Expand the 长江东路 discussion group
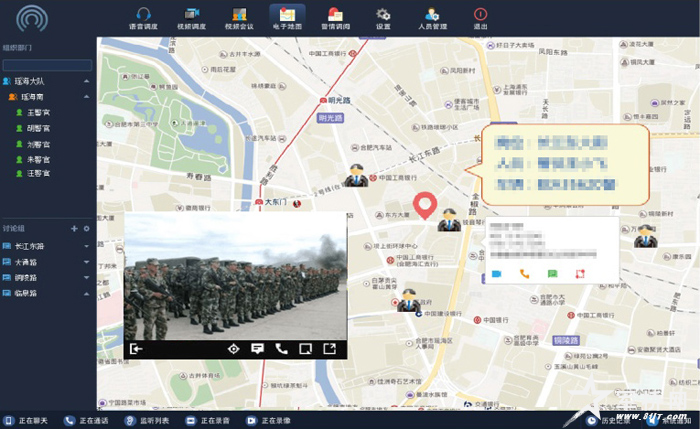This screenshot has height=429, width=700. coord(87,246)
